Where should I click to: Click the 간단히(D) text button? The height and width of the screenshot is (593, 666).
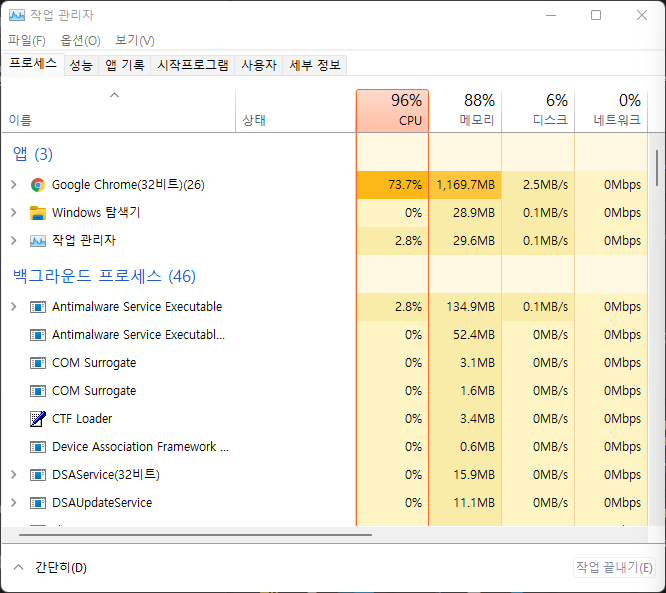click(x=61, y=568)
